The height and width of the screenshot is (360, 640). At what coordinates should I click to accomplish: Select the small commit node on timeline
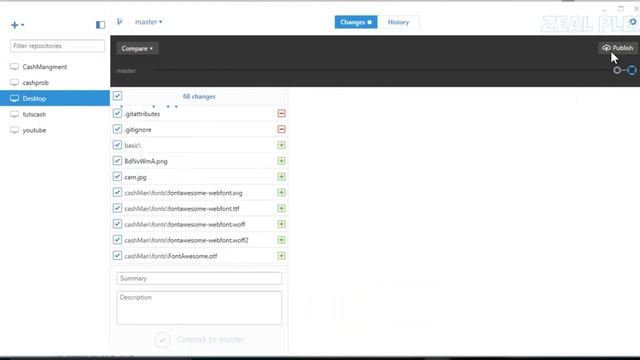point(617,70)
